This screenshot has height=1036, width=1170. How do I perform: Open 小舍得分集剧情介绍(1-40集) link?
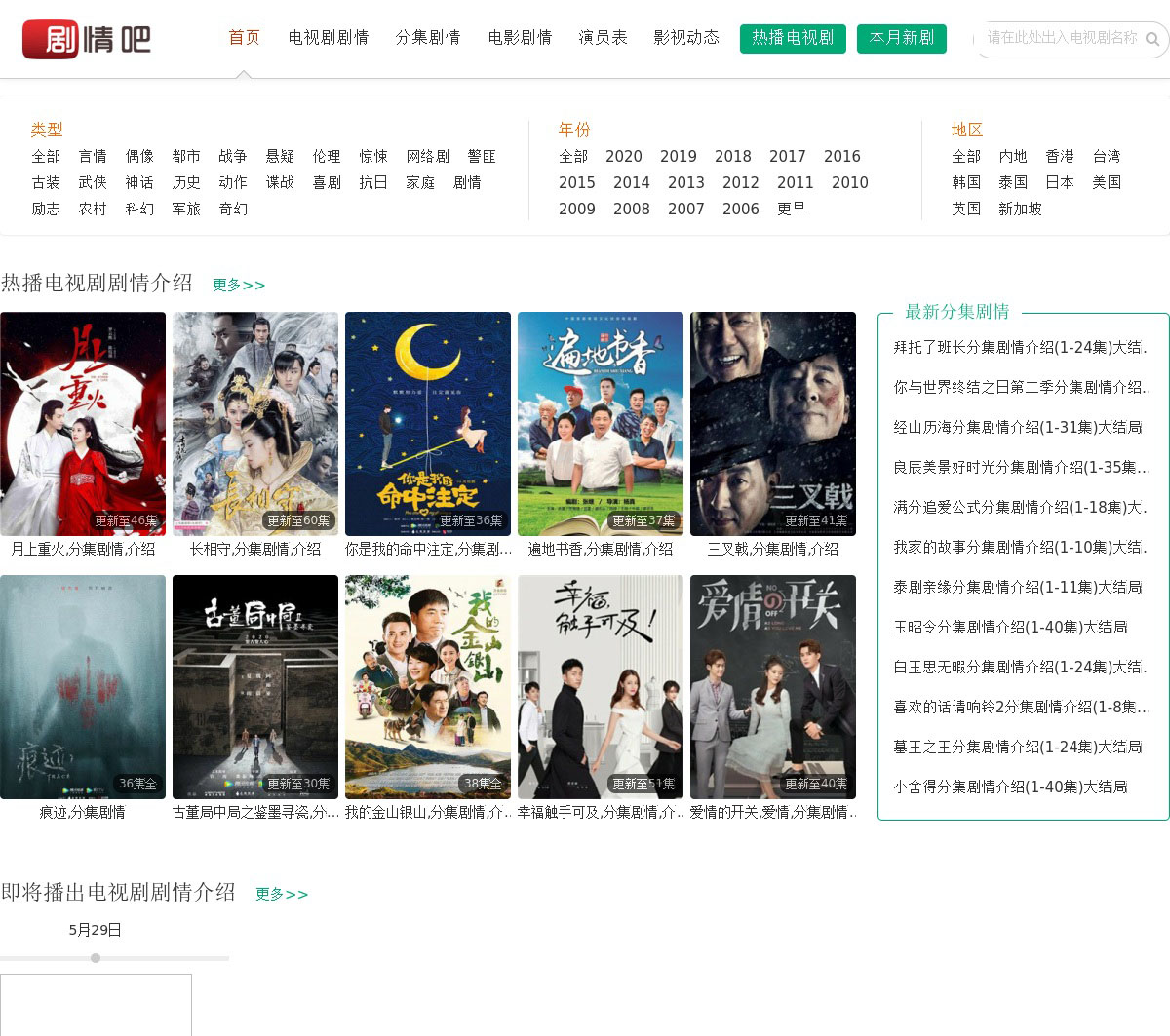click(1011, 787)
